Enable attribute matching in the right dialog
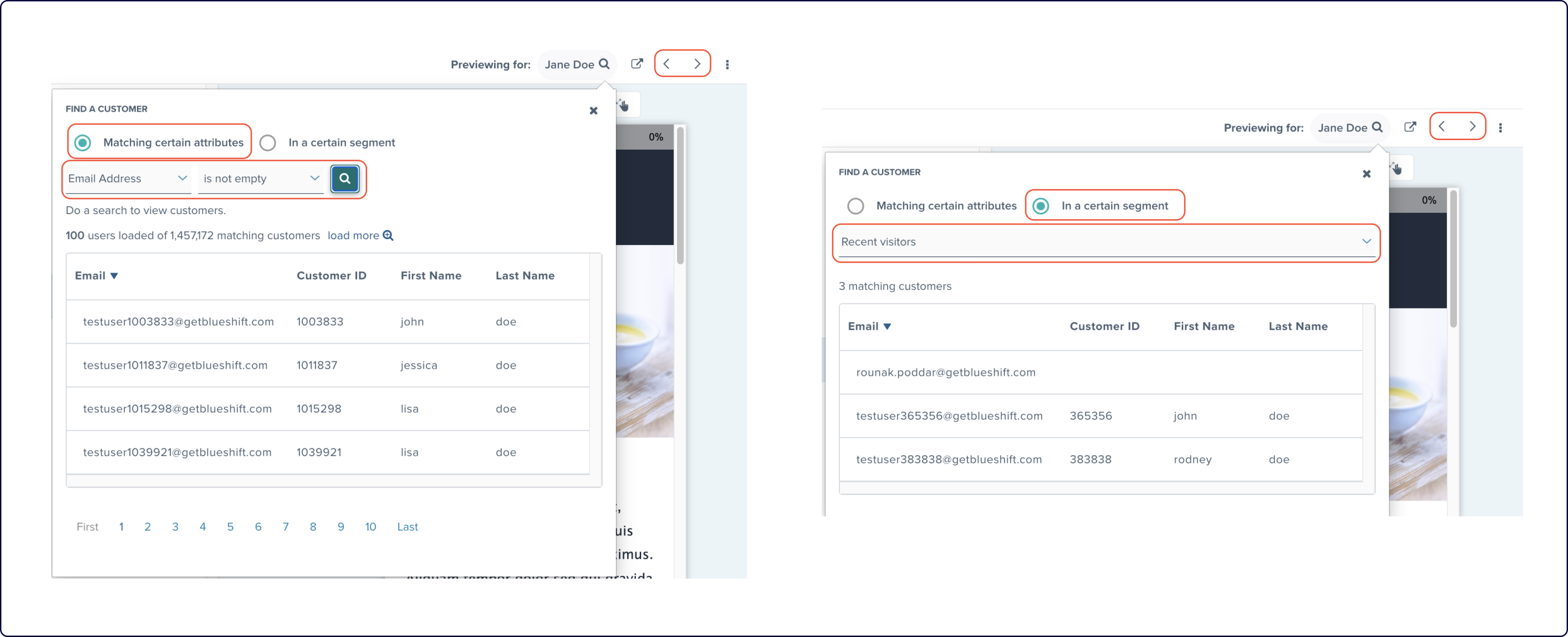1568x637 pixels. 856,206
